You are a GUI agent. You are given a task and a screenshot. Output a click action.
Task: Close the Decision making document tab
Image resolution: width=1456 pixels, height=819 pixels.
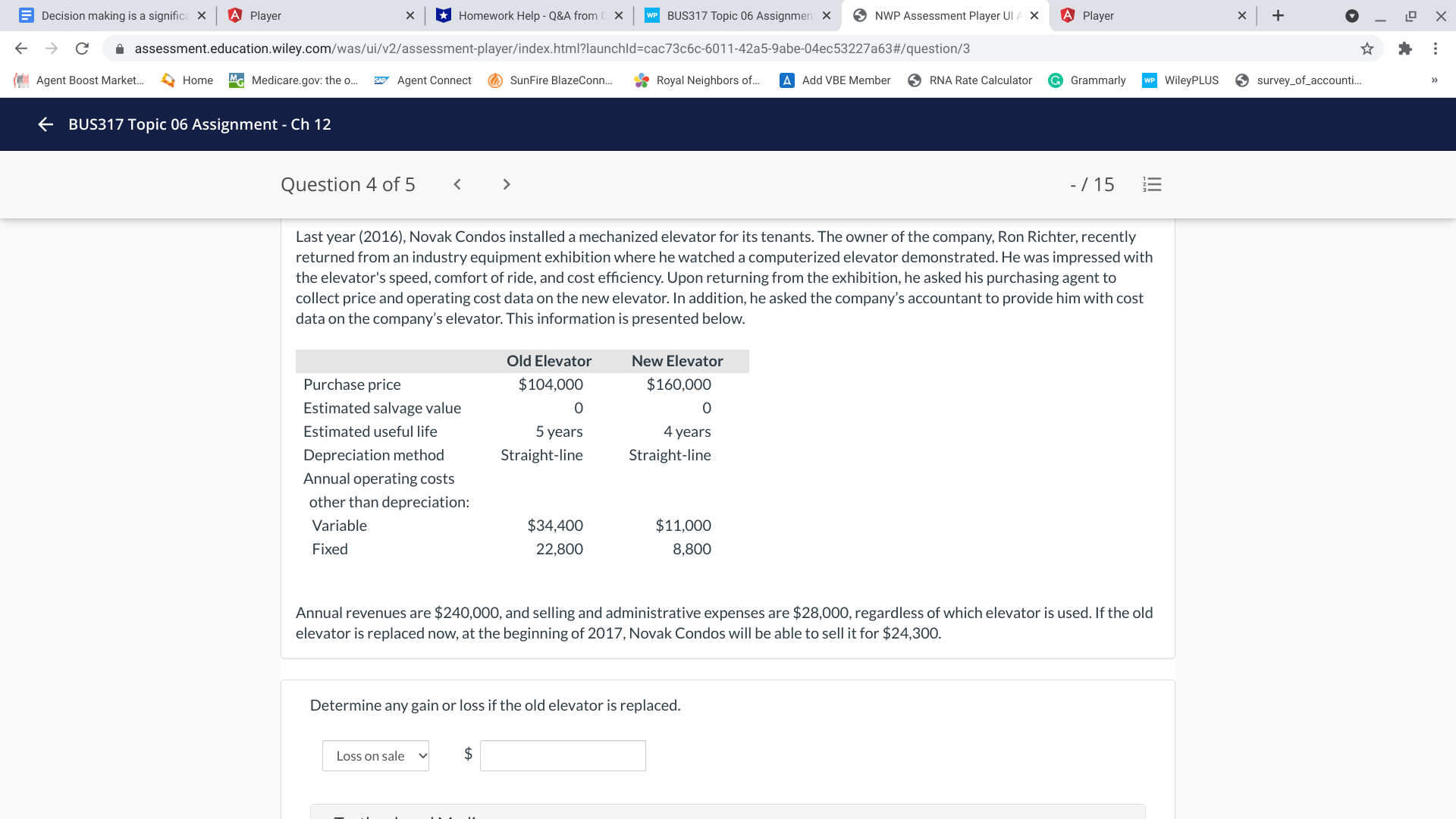click(202, 15)
